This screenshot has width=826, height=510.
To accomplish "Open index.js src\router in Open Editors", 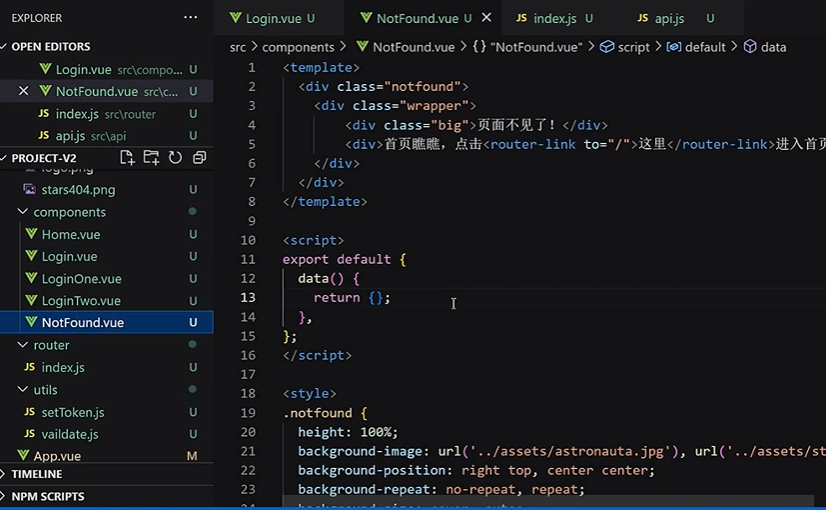I will click(x=106, y=114).
